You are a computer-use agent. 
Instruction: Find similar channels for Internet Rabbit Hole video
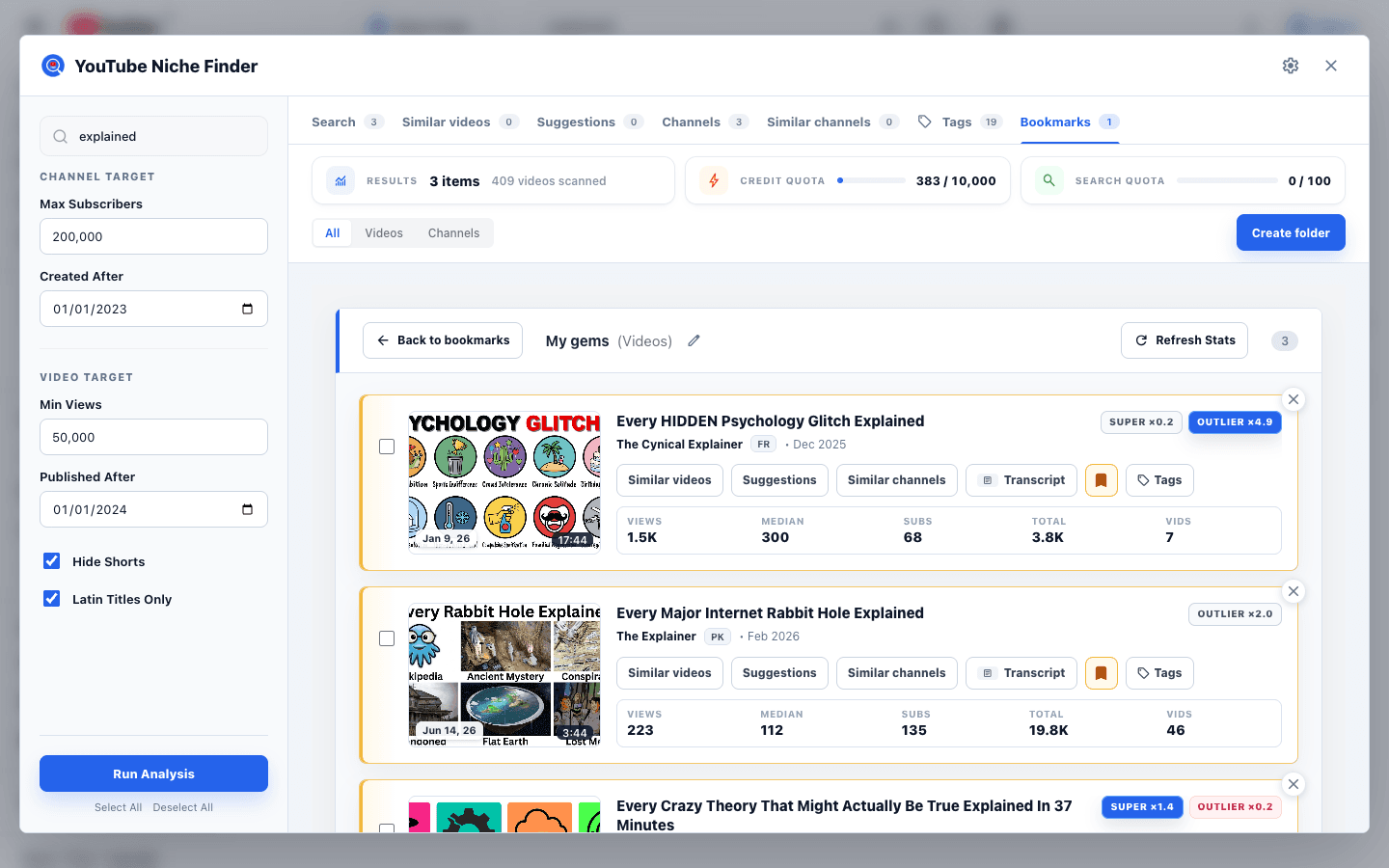pos(897,673)
